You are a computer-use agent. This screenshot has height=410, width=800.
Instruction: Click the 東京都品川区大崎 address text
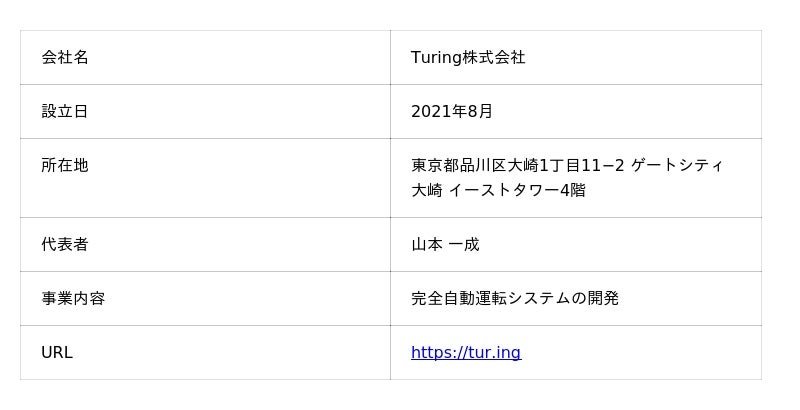468,166
